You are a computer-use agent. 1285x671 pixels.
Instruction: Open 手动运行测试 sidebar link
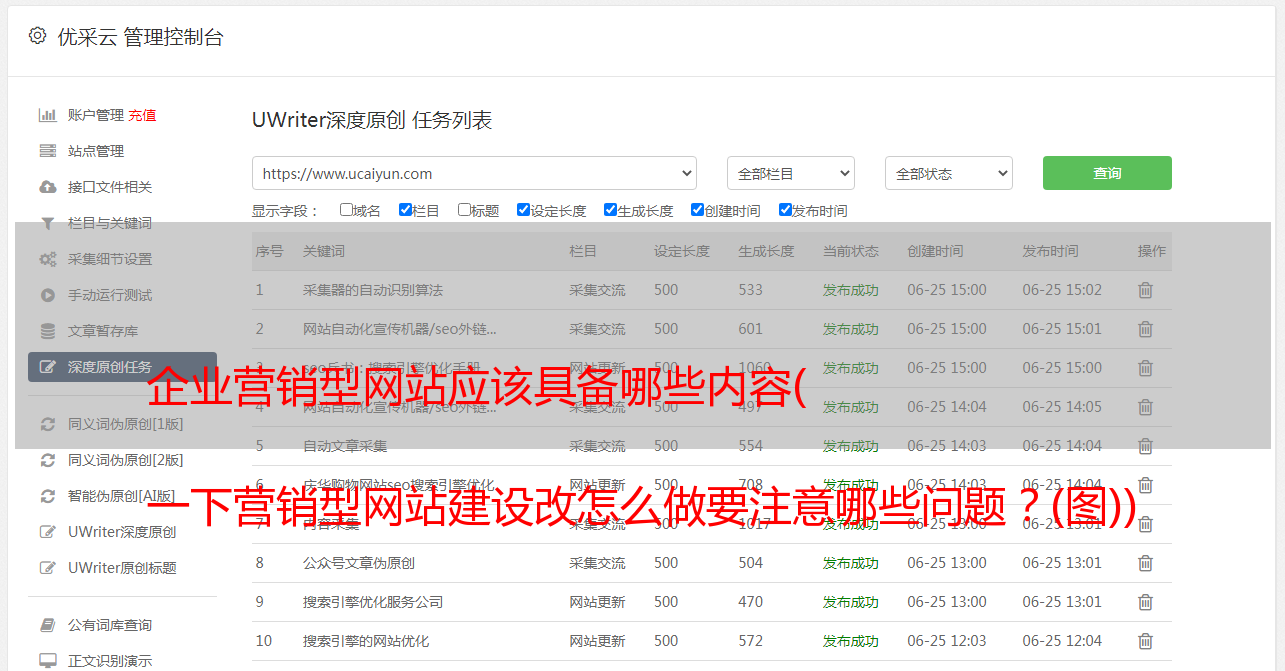point(110,295)
